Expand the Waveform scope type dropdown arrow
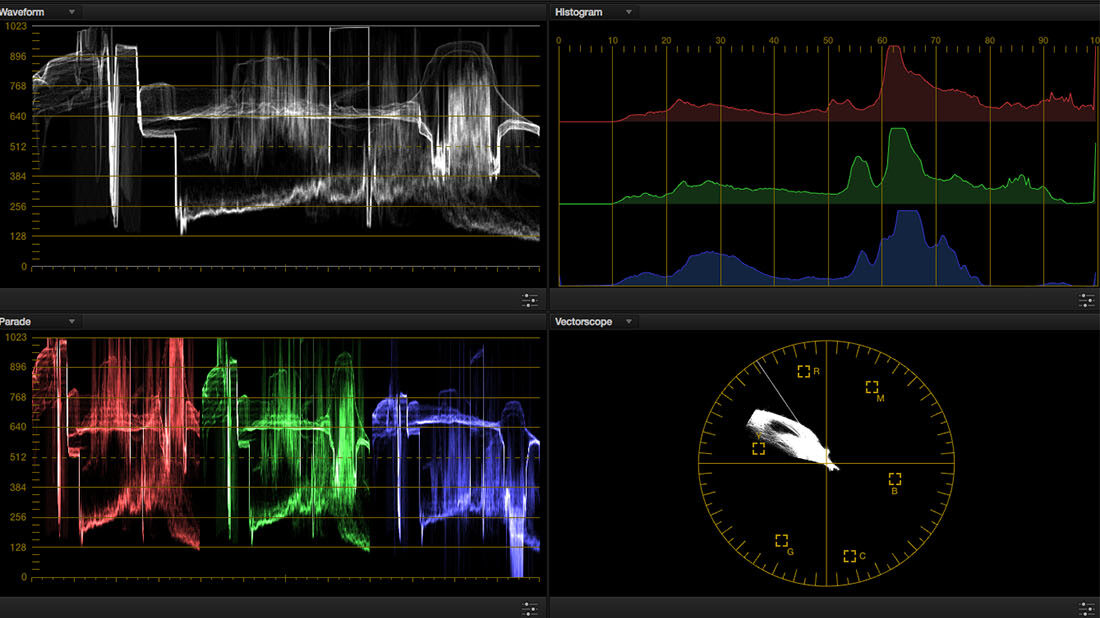This screenshot has height=618, width=1100. (x=72, y=12)
